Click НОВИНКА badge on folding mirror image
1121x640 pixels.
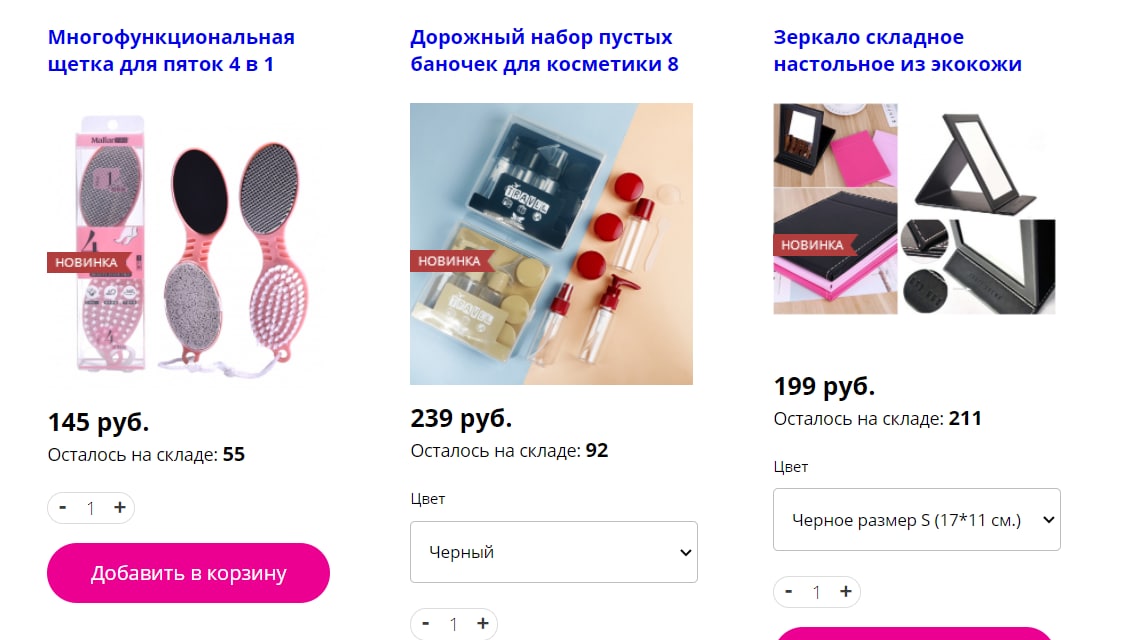coord(814,245)
